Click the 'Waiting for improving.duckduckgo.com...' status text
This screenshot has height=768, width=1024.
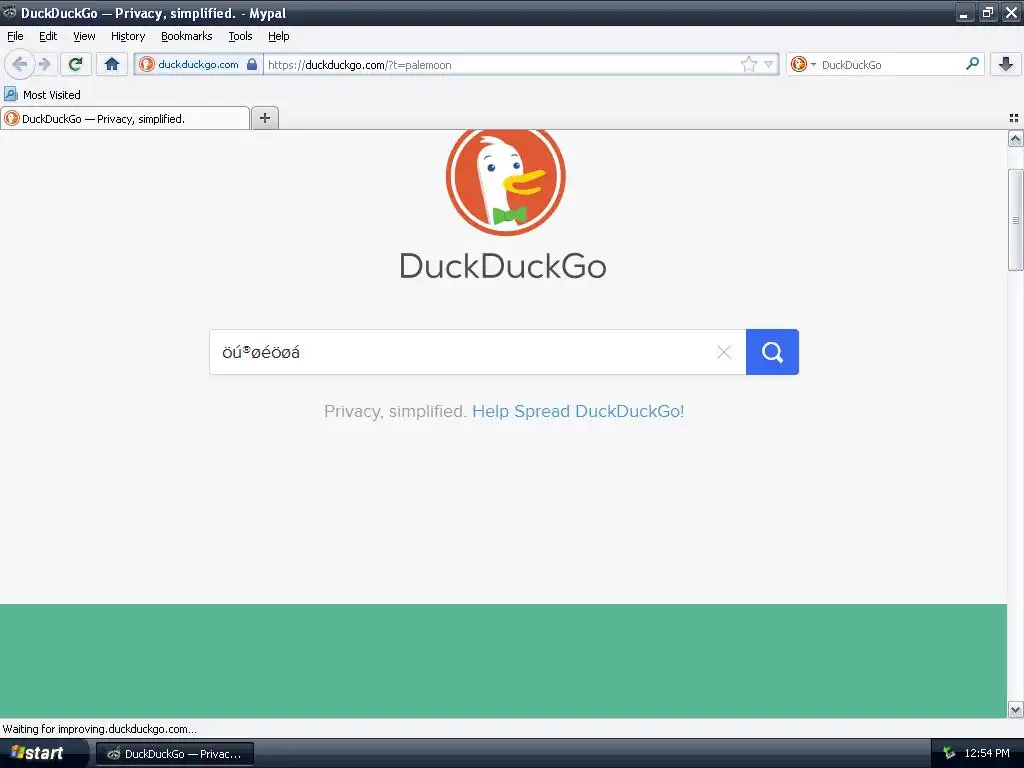(99, 729)
